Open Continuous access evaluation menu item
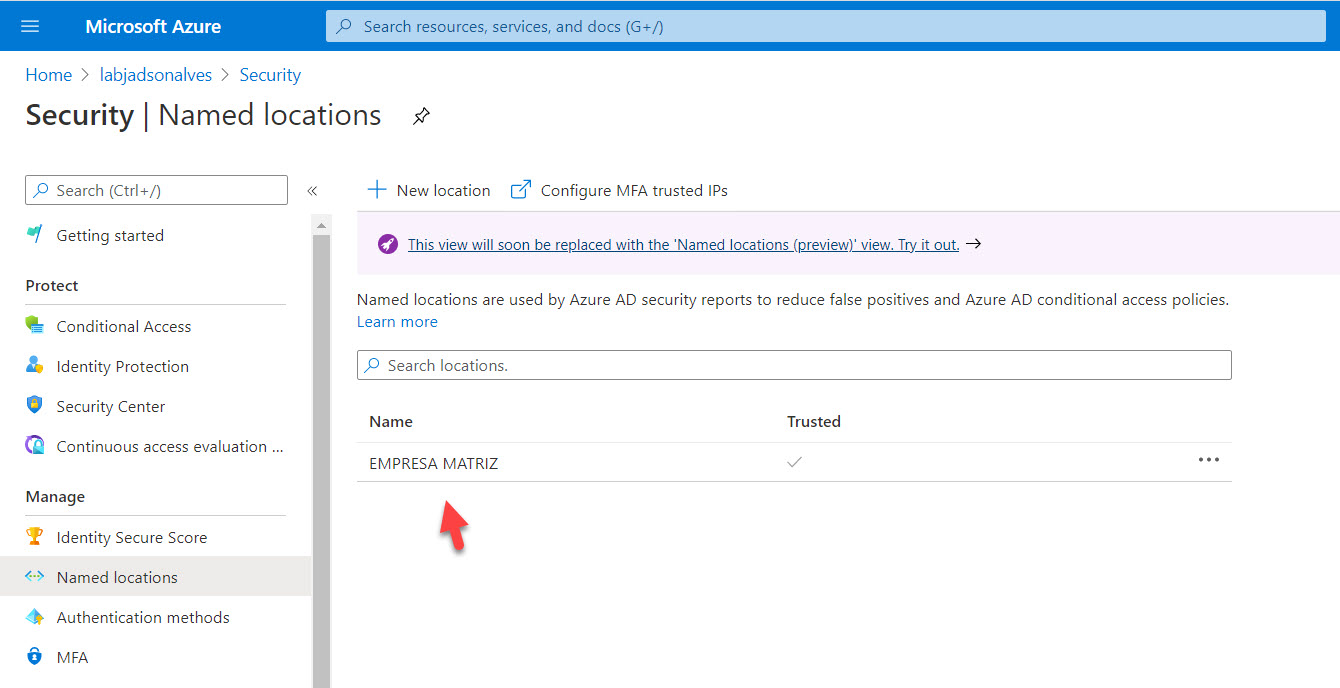The height and width of the screenshot is (688, 1340). coord(169,447)
